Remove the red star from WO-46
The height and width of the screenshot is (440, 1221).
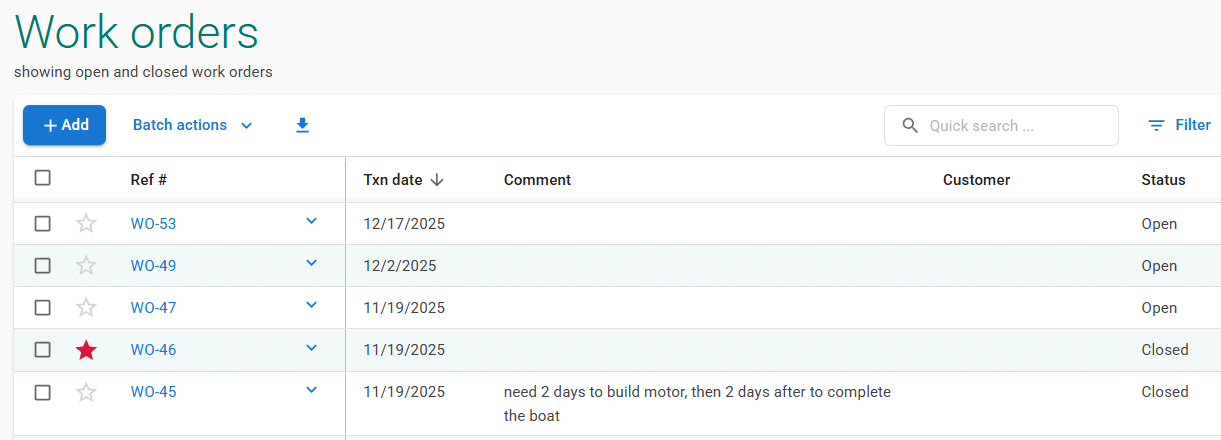tap(87, 350)
